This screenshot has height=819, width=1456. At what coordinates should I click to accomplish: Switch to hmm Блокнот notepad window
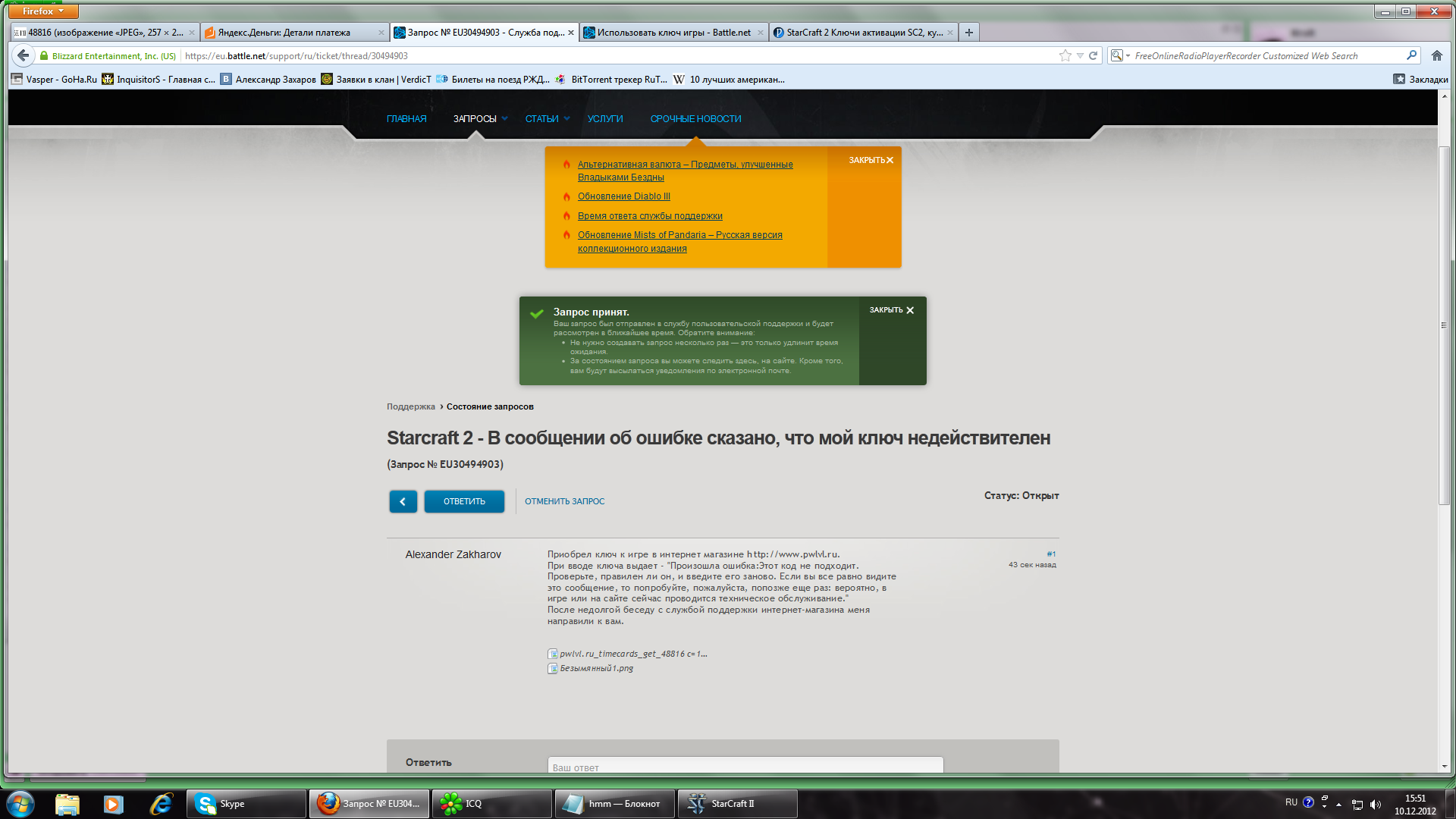click(x=615, y=804)
